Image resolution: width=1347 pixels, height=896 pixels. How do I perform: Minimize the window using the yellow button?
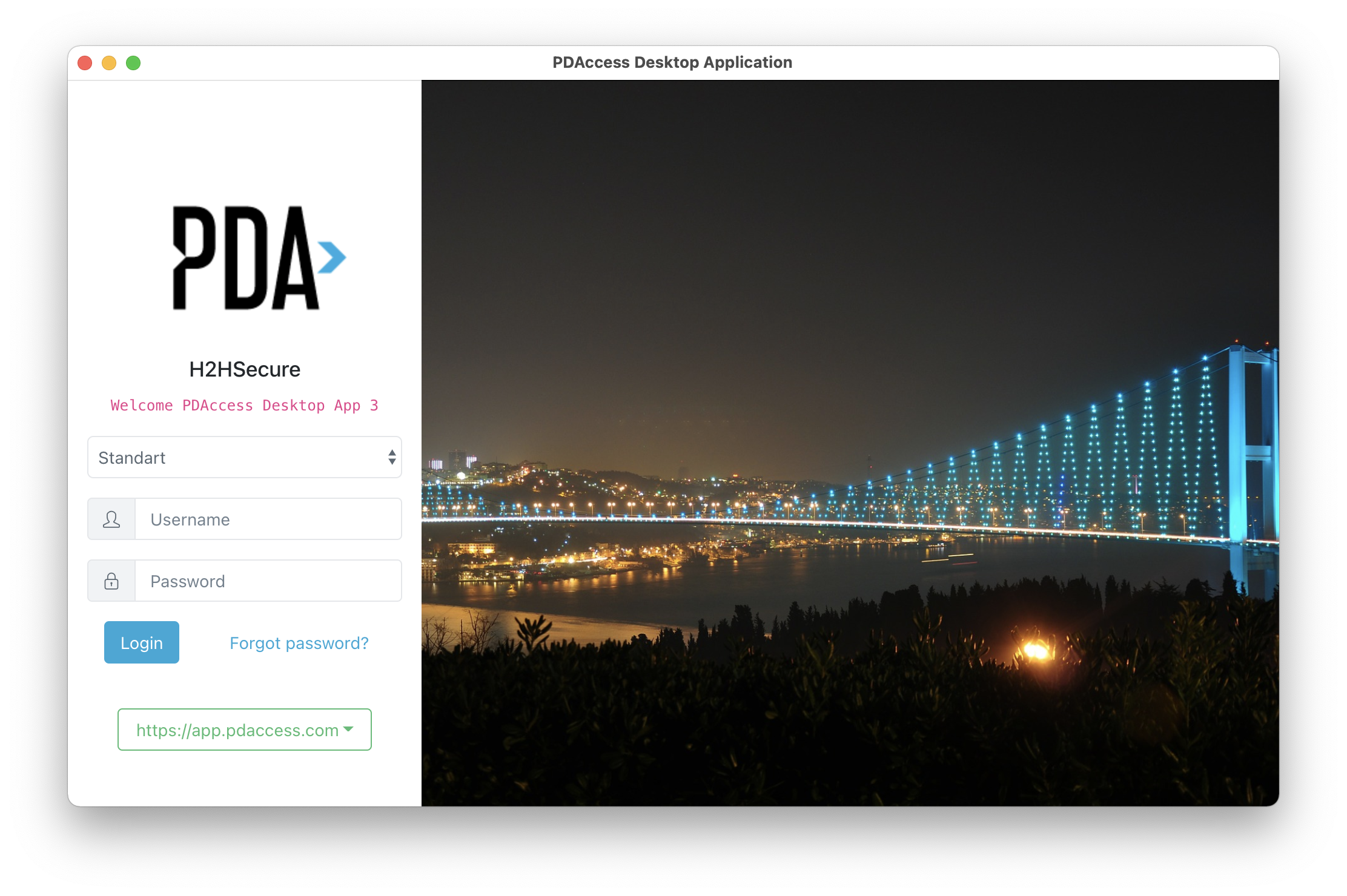tap(109, 63)
